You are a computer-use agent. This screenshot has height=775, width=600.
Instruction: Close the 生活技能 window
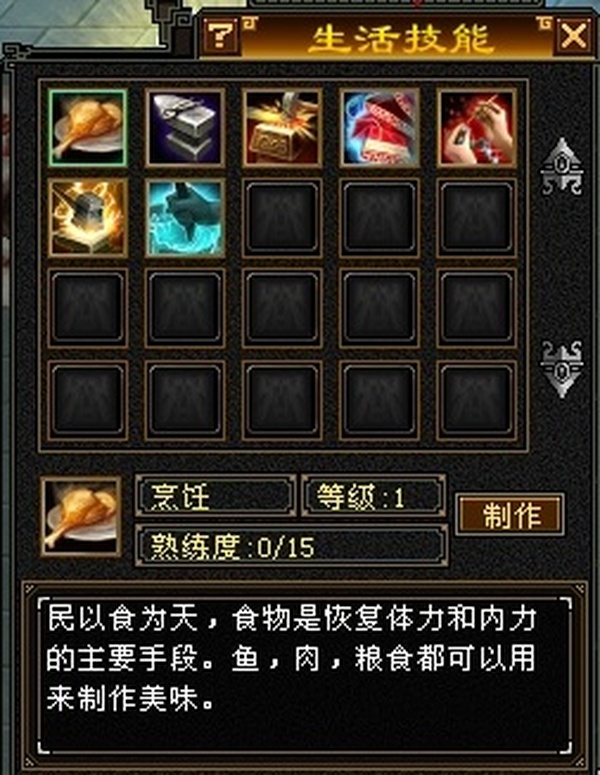click(x=573, y=36)
